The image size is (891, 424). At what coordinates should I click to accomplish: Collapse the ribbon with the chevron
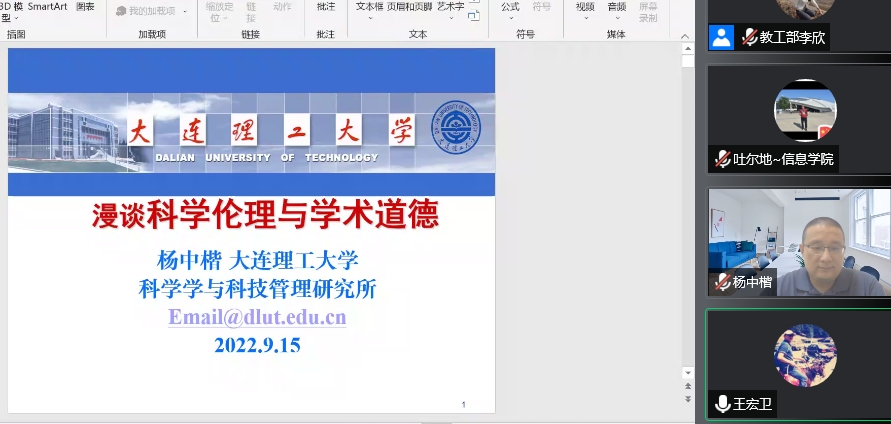685,36
